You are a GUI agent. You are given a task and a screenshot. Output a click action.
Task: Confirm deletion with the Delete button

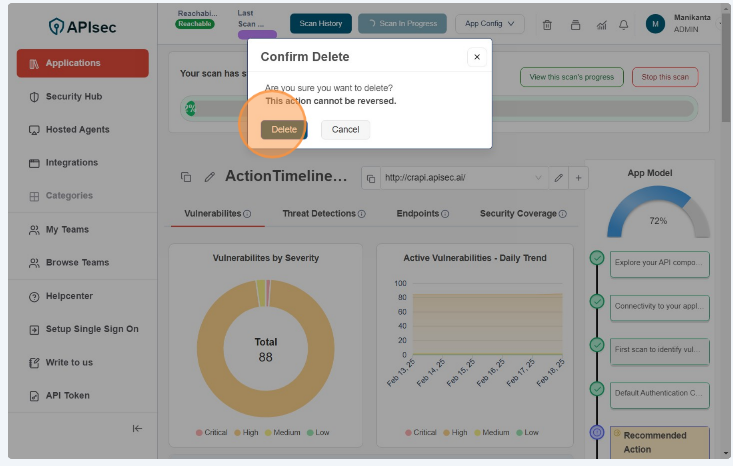point(284,130)
